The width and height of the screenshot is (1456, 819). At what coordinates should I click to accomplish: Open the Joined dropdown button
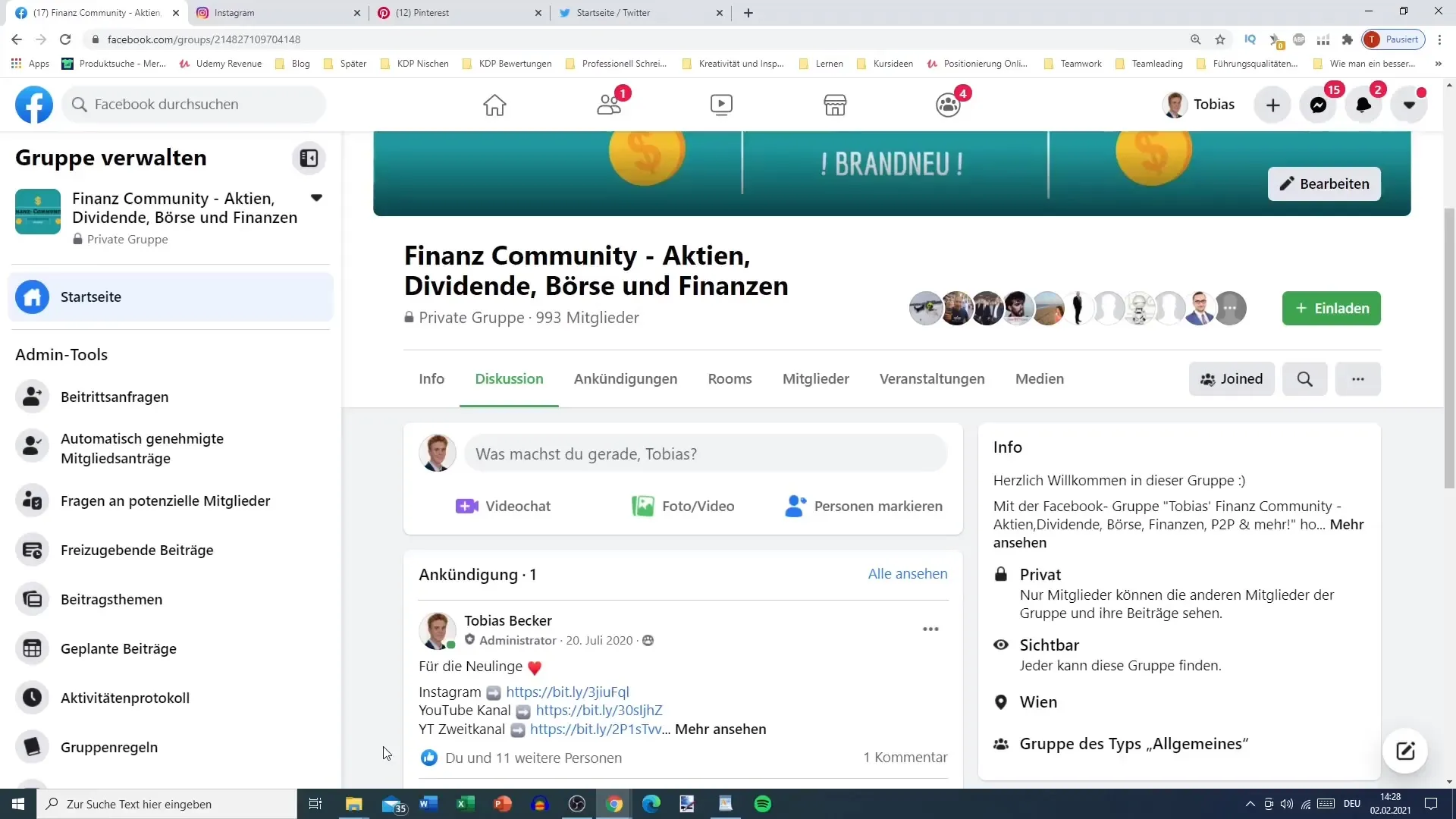[x=1232, y=378]
